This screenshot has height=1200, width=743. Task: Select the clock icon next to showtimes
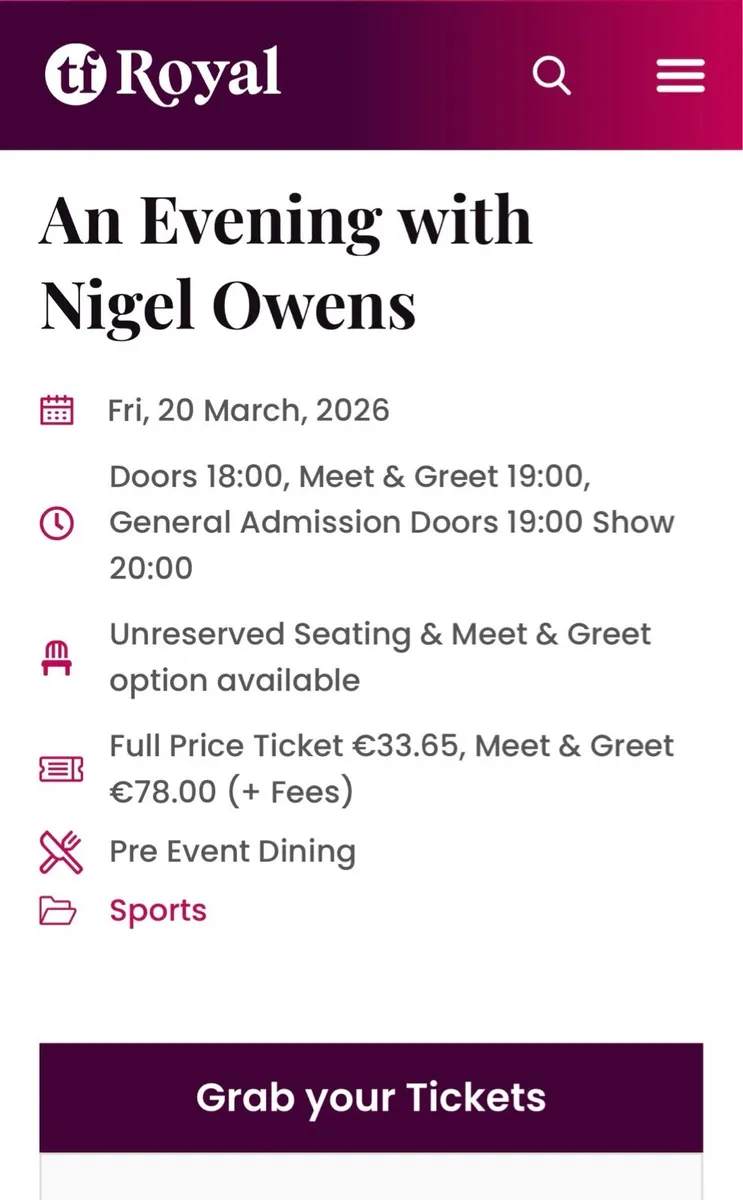click(58, 522)
